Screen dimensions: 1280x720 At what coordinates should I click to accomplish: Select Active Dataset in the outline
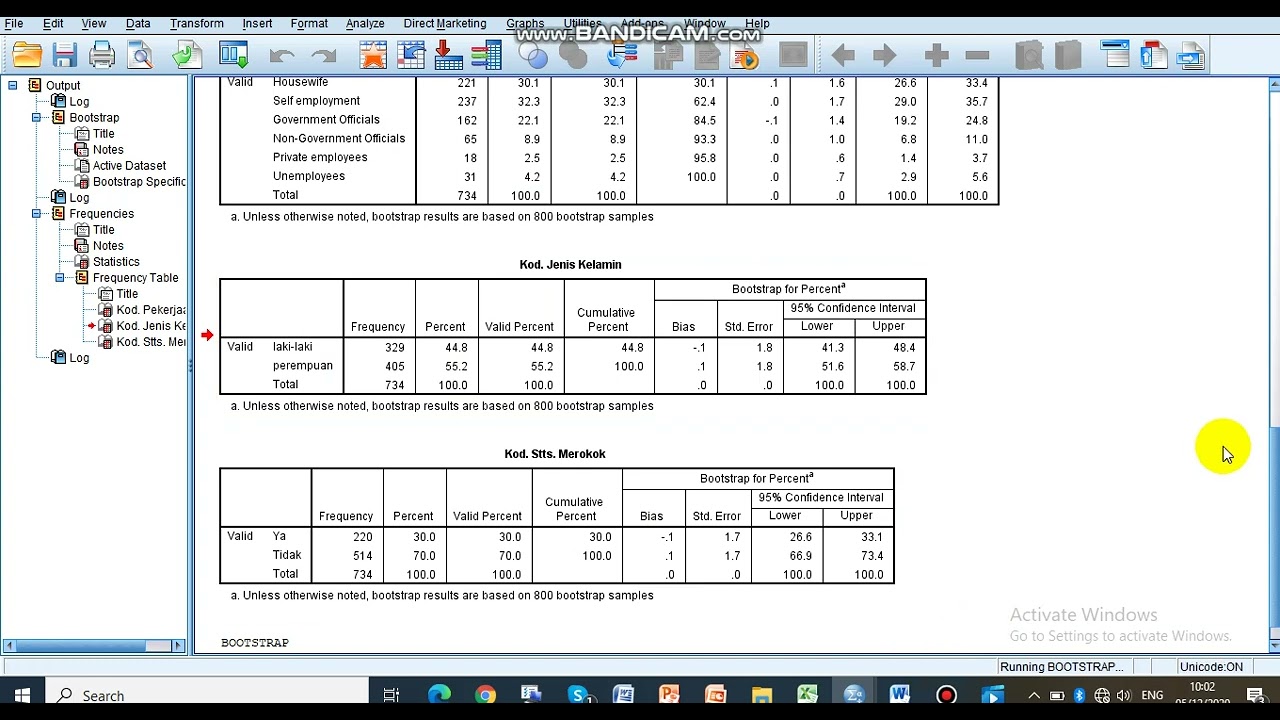click(129, 166)
